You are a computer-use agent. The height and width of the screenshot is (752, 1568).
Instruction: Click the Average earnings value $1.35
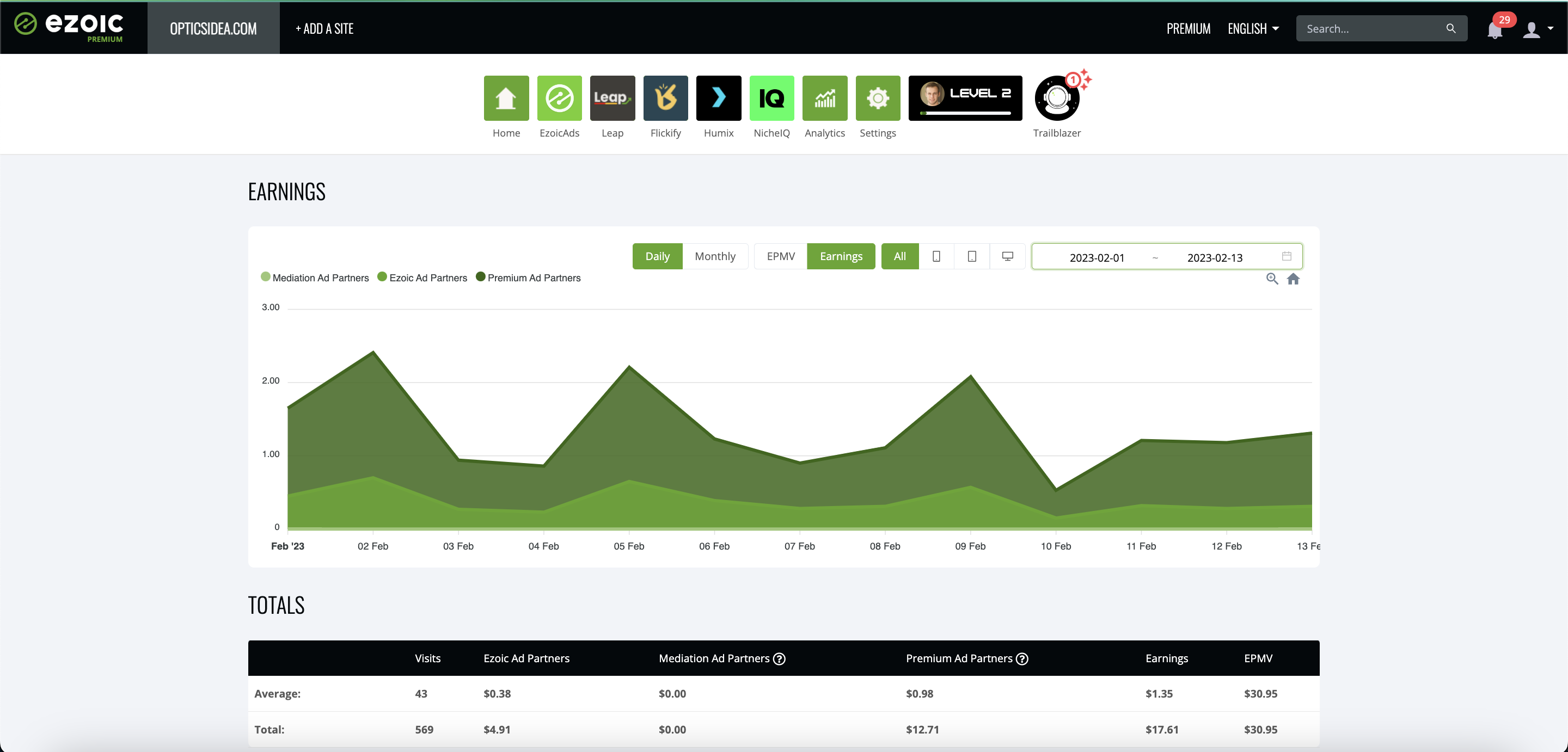pos(1159,693)
